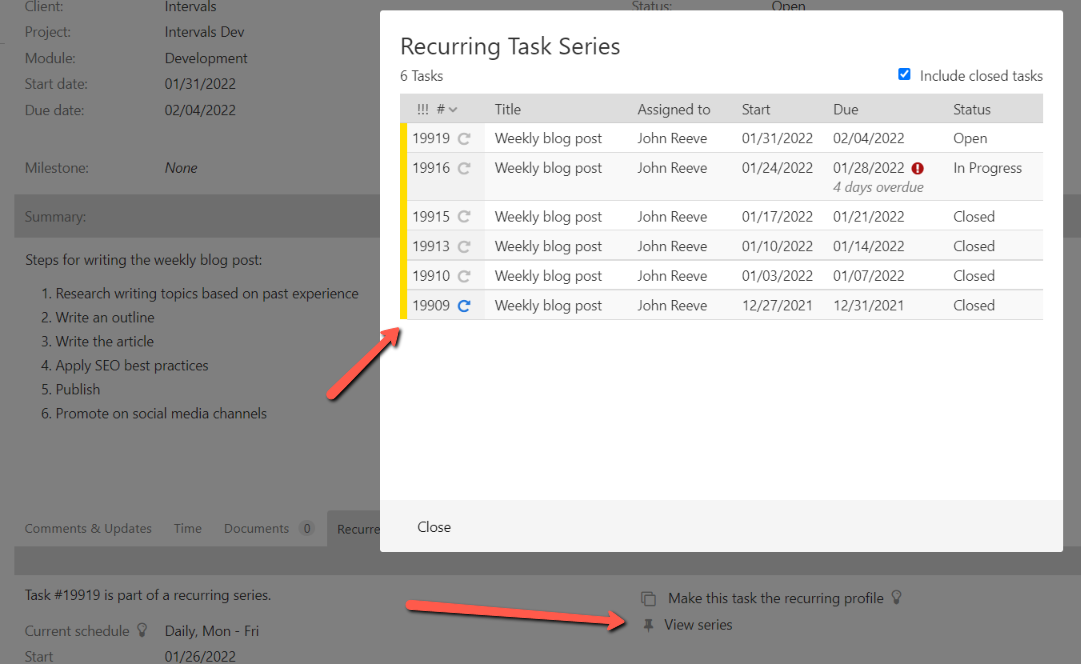Open the Time tab

[x=187, y=528]
